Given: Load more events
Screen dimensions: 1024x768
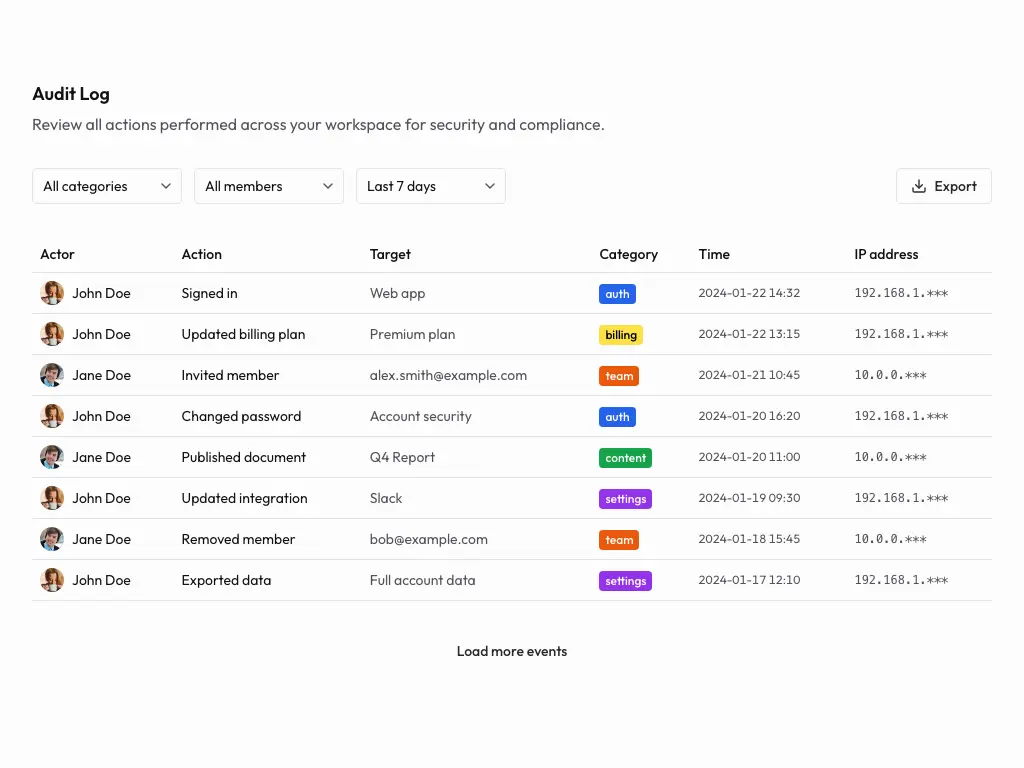Looking at the screenshot, I should (511, 651).
